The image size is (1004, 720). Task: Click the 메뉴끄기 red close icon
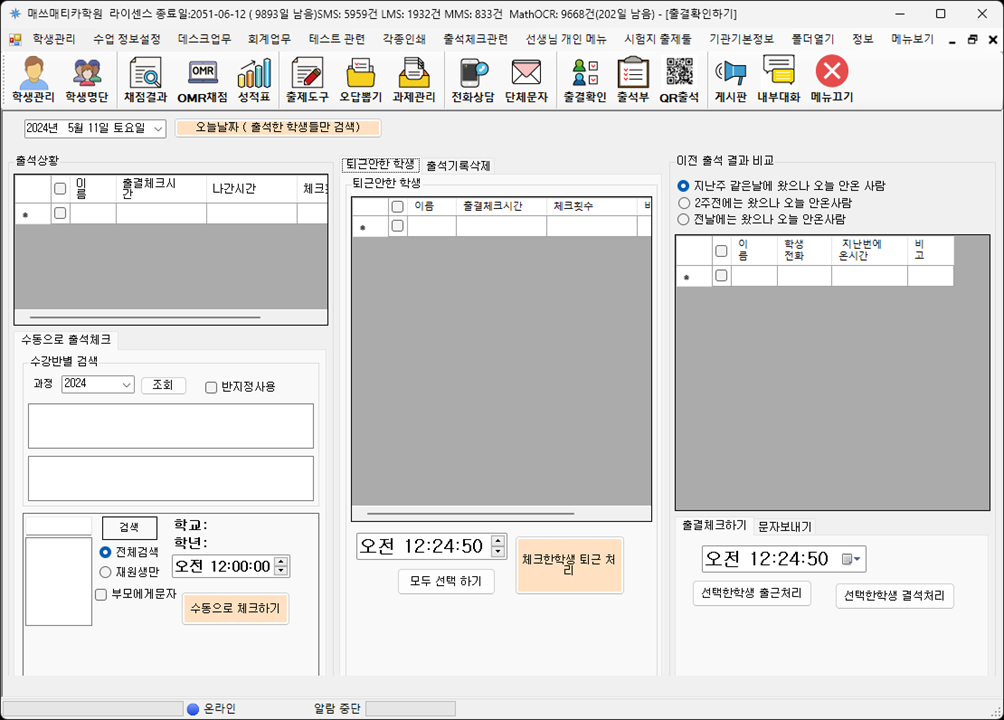coord(831,80)
